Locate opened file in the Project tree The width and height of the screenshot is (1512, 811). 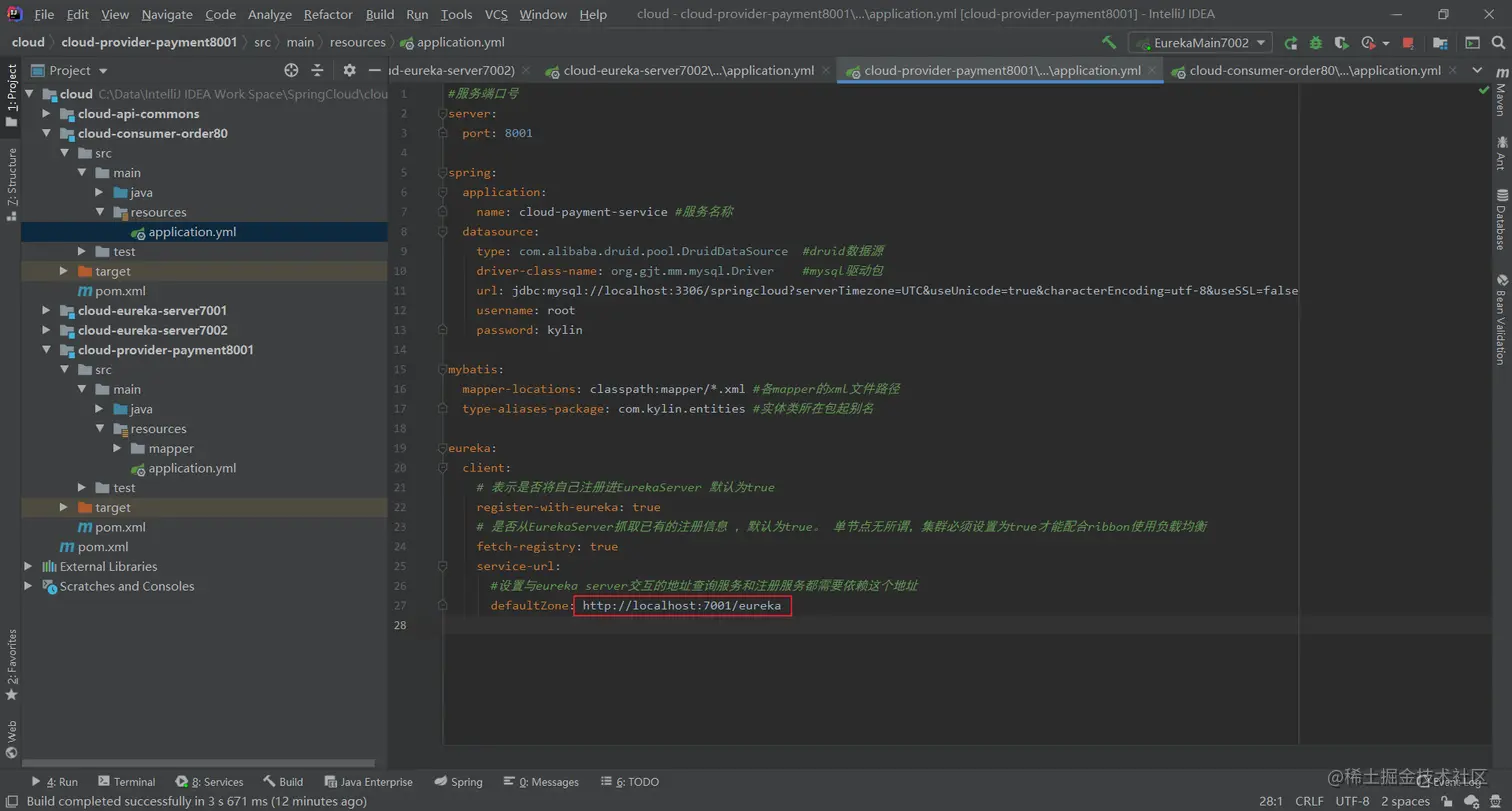pos(291,70)
